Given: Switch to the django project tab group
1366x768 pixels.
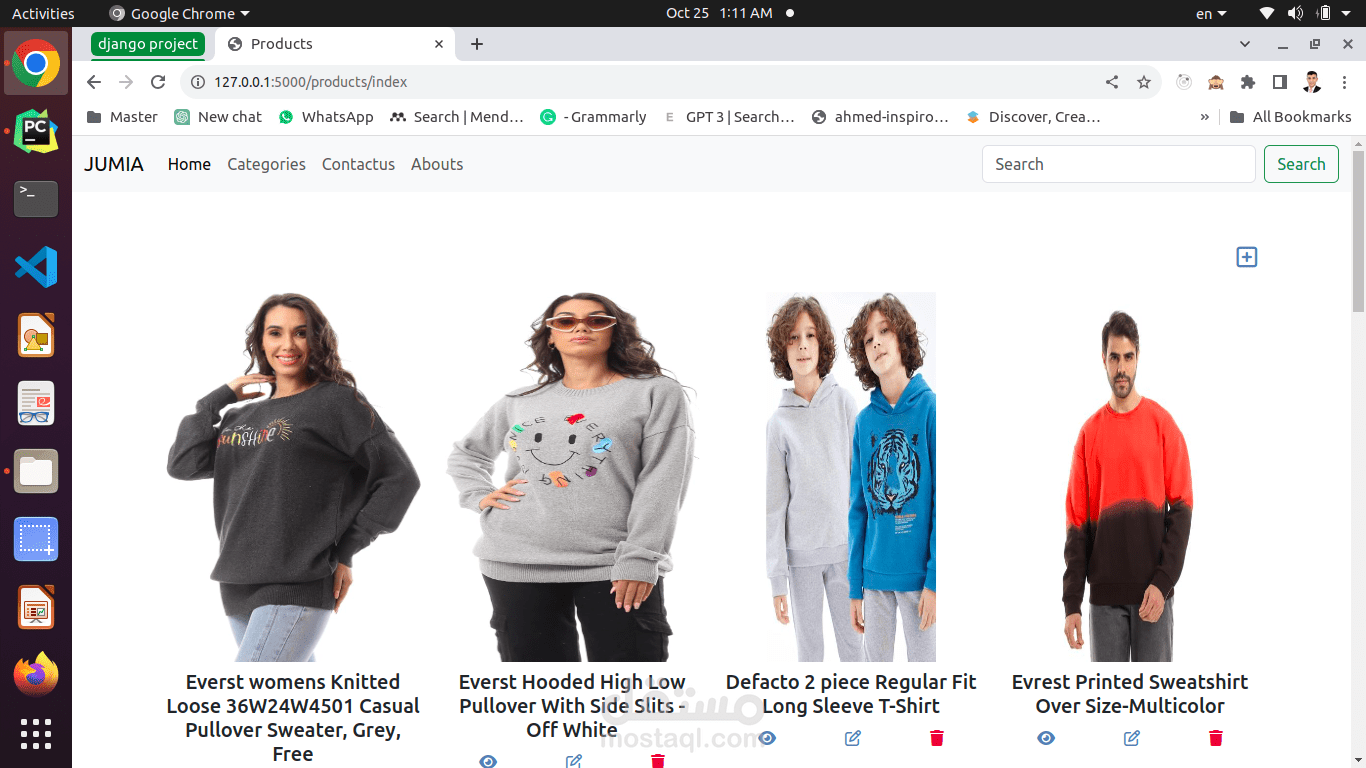Looking at the screenshot, I should pyautogui.click(x=148, y=44).
